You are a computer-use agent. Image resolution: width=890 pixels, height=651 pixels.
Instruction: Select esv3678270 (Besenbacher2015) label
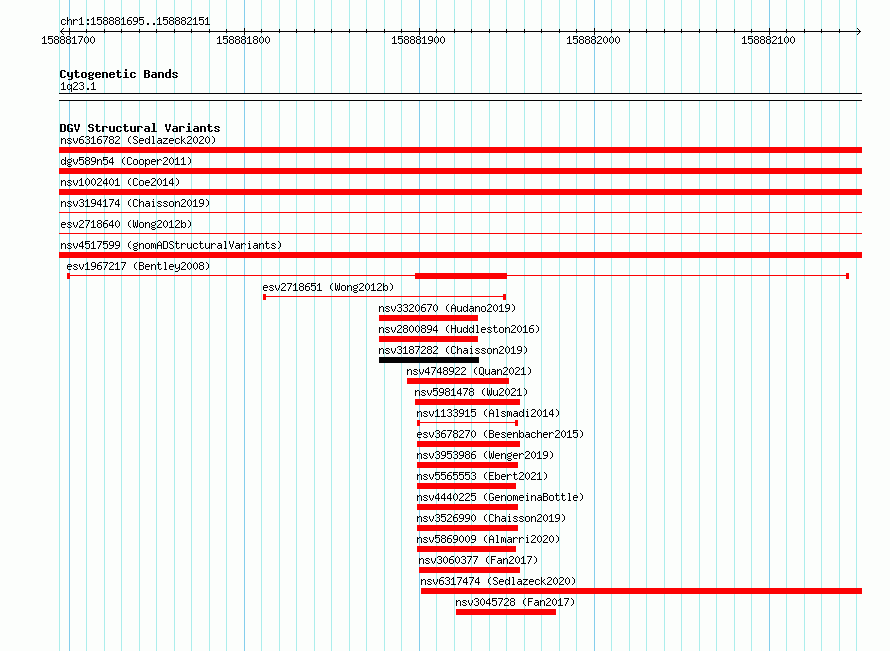[499, 434]
